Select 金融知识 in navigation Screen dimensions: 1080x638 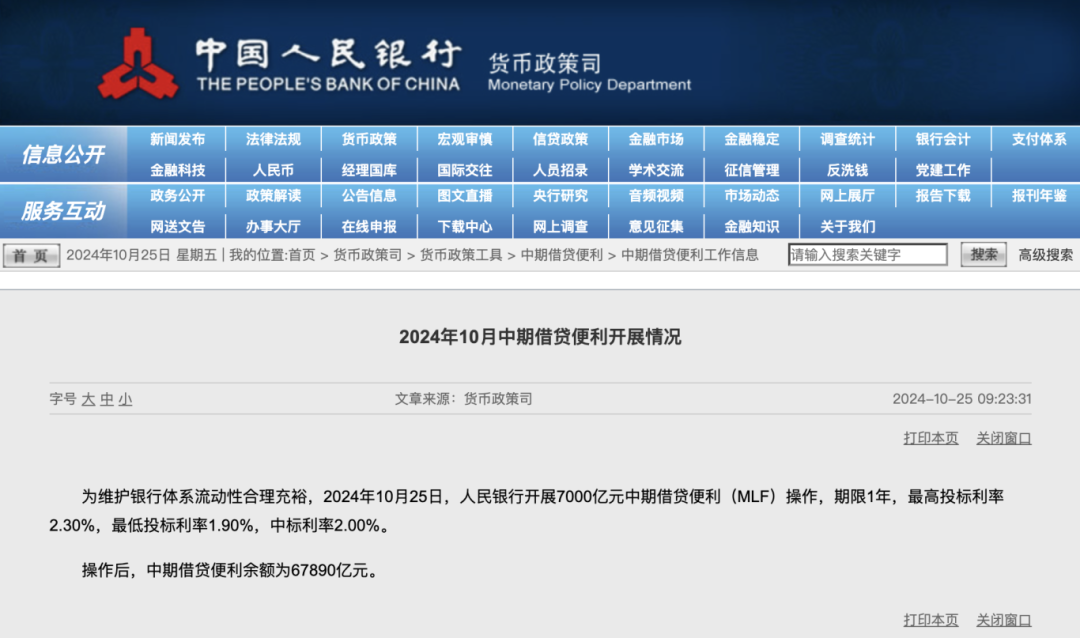pos(752,226)
